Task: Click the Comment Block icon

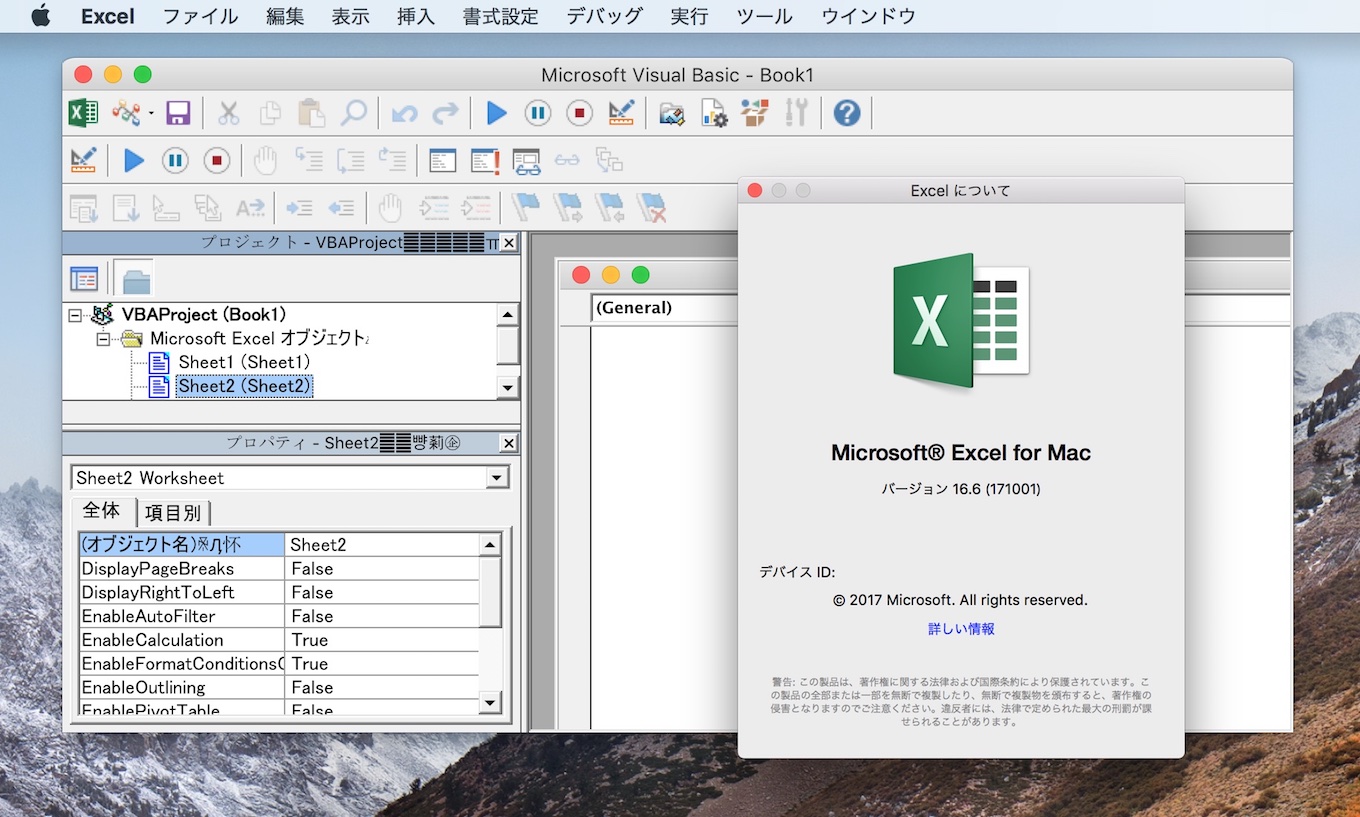Action: (433, 208)
